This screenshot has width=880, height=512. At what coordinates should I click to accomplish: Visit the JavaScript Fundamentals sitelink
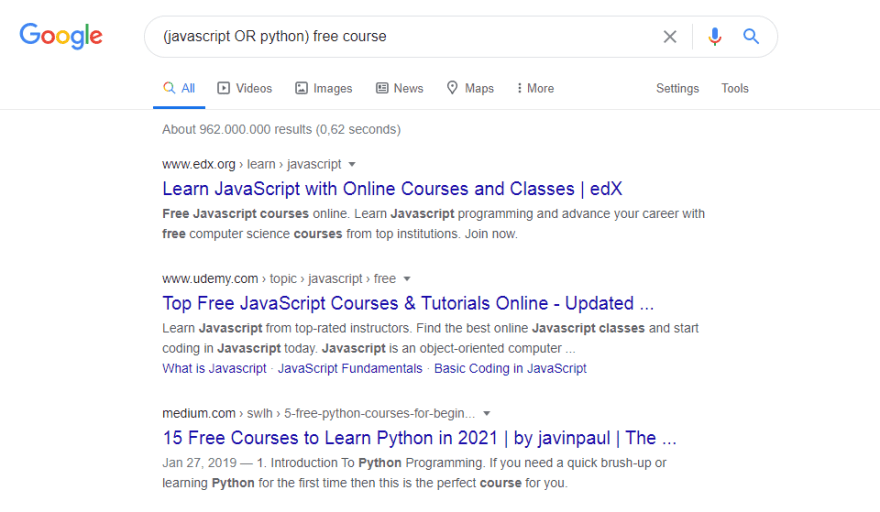350,368
